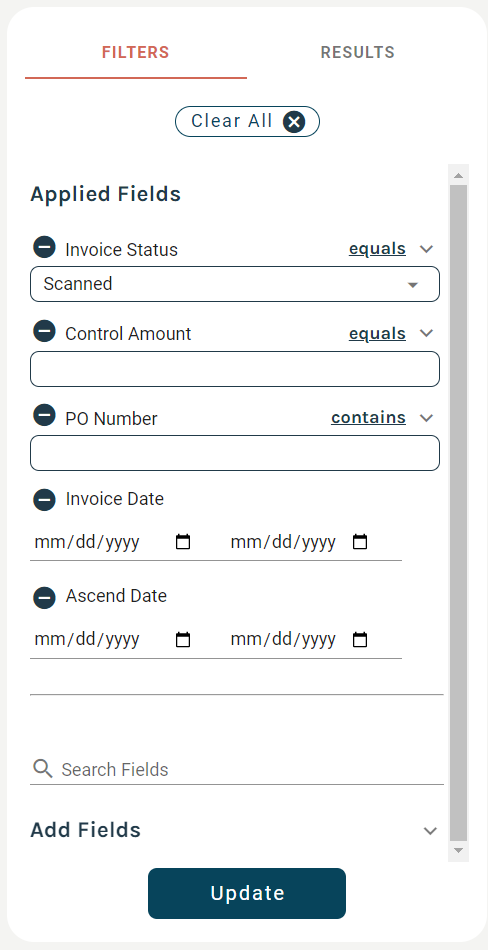Open calendar picker for Ascend Date start
The height and width of the screenshot is (950, 488).
pyautogui.click(x=182, y=639)
